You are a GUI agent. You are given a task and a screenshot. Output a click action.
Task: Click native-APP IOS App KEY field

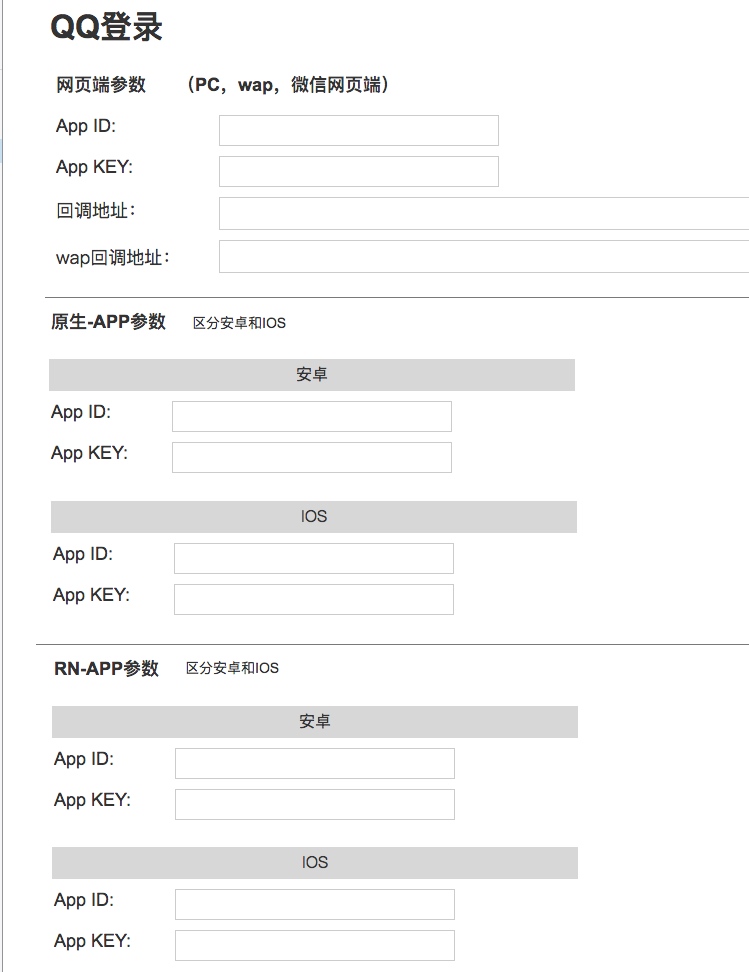(x=314, y=599)
